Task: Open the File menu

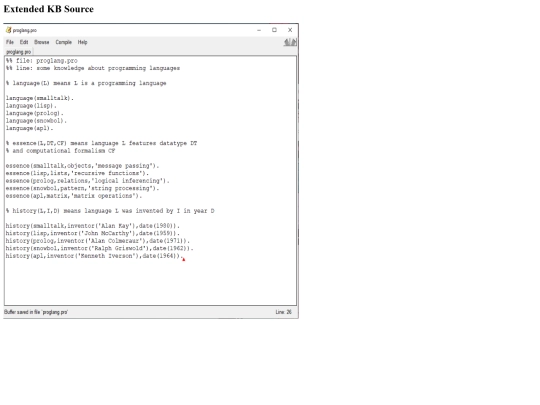Action: (x=10, y=42)
